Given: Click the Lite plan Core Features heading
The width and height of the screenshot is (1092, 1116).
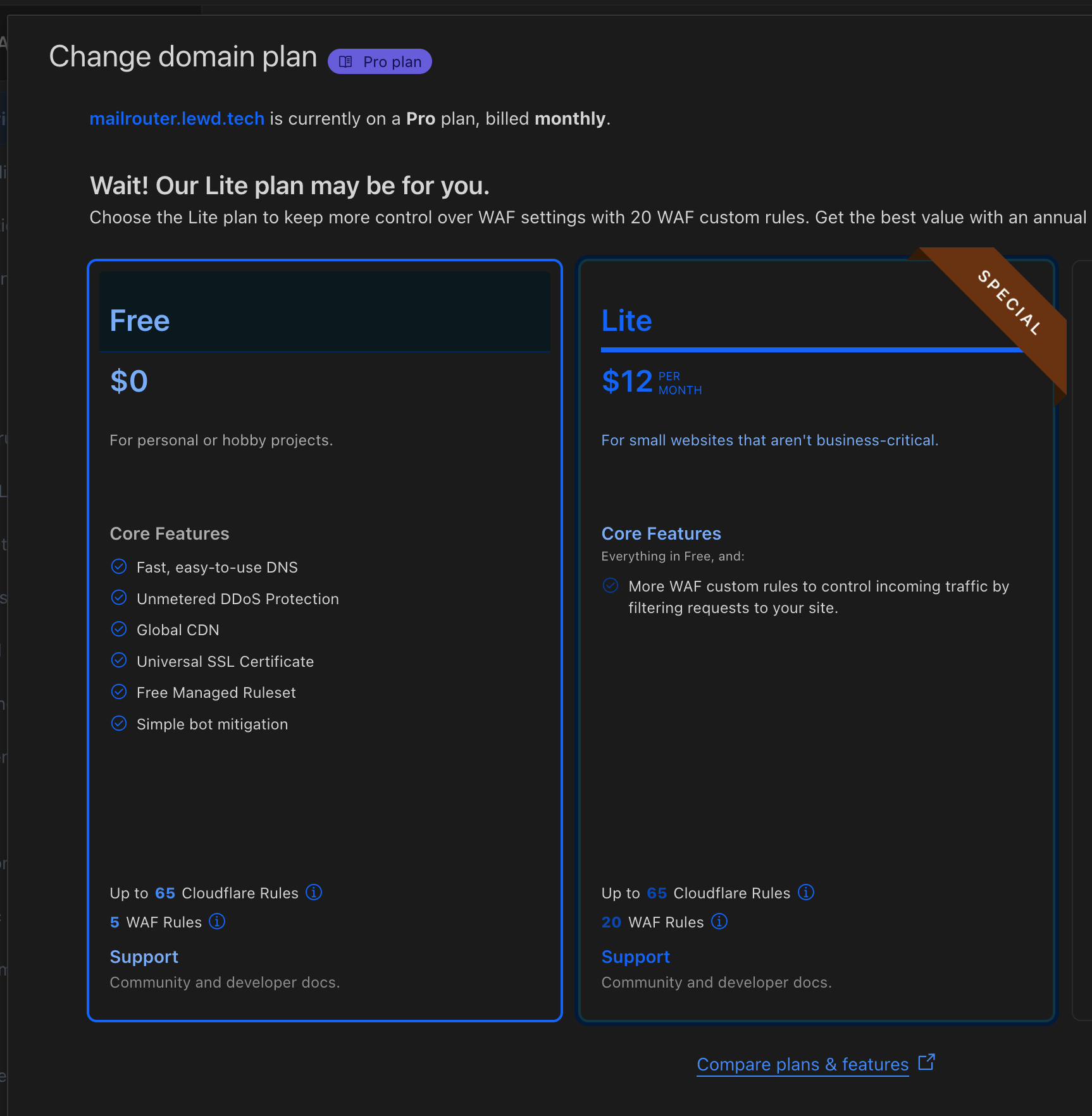Looking at the screenshot, I should point(661,534).
